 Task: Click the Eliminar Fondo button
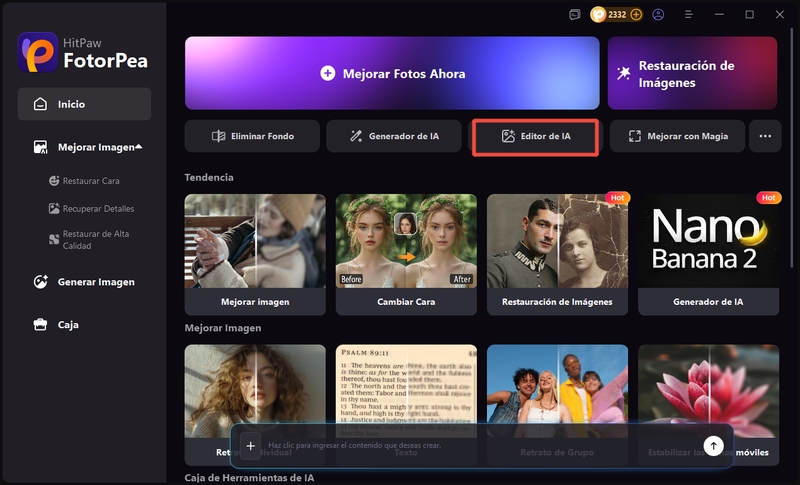coord(252,136)
